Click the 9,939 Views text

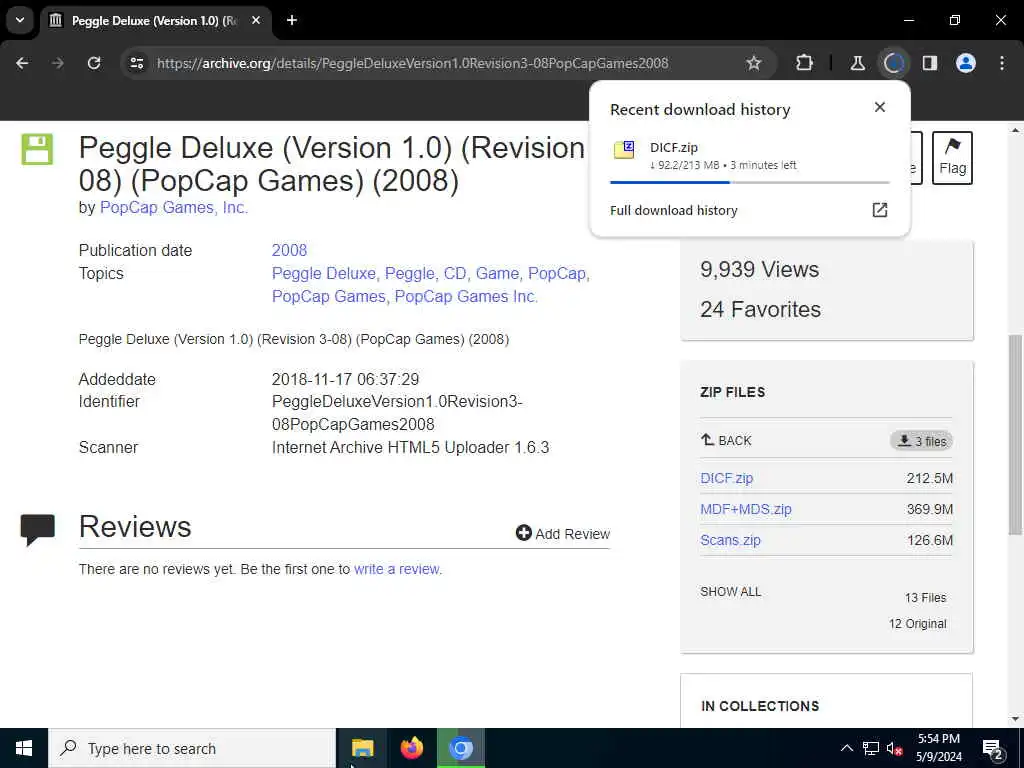click(759, 269)
